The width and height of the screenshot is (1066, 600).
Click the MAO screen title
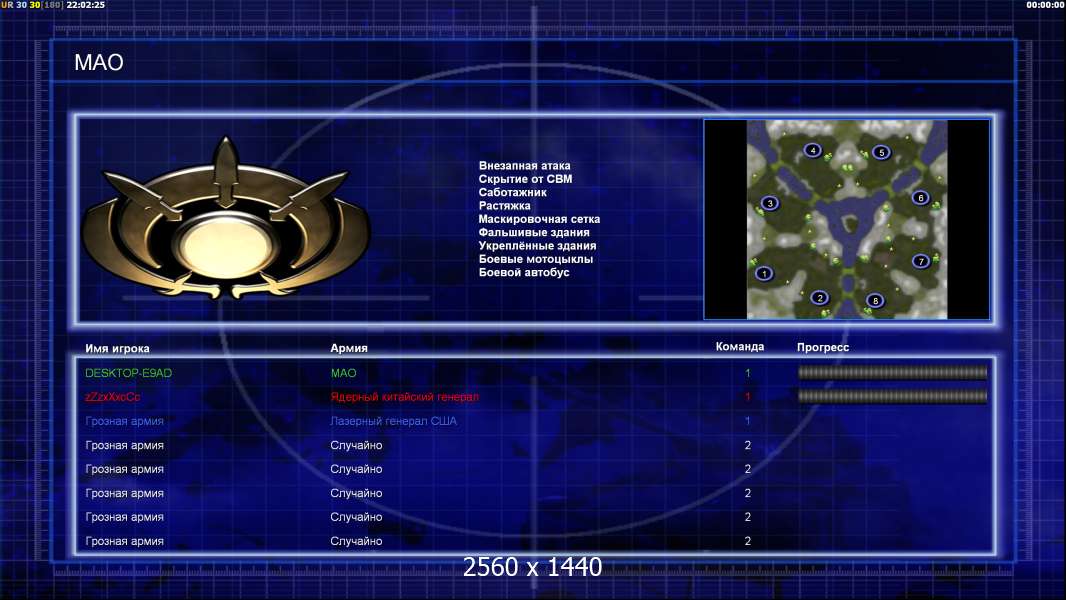[x=99, y=63]
